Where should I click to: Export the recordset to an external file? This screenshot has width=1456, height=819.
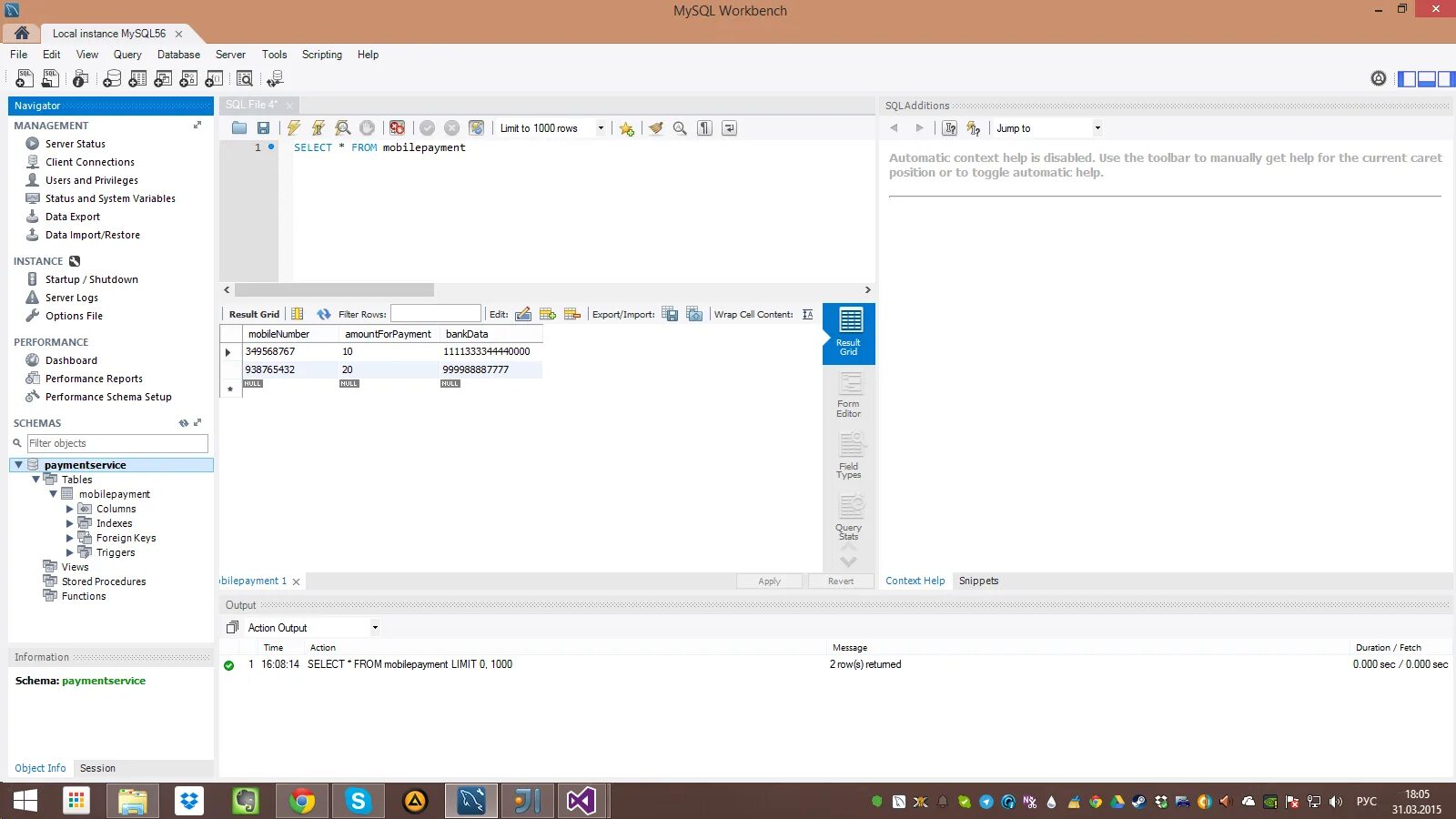(x=670, y=314)
